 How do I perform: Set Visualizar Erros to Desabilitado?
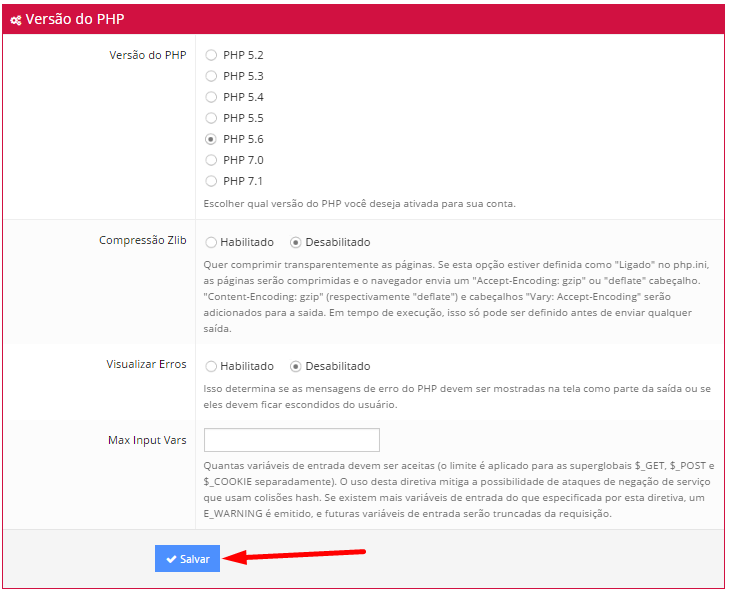[296, 366]
